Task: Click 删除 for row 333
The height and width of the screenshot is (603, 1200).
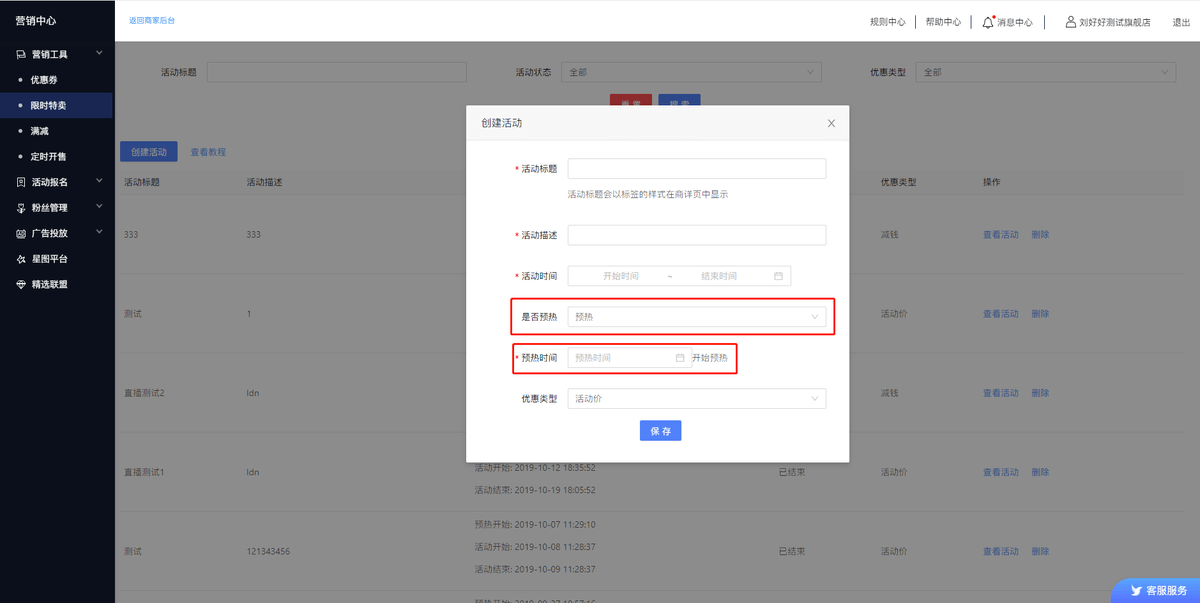Action: pos(1040,235)
